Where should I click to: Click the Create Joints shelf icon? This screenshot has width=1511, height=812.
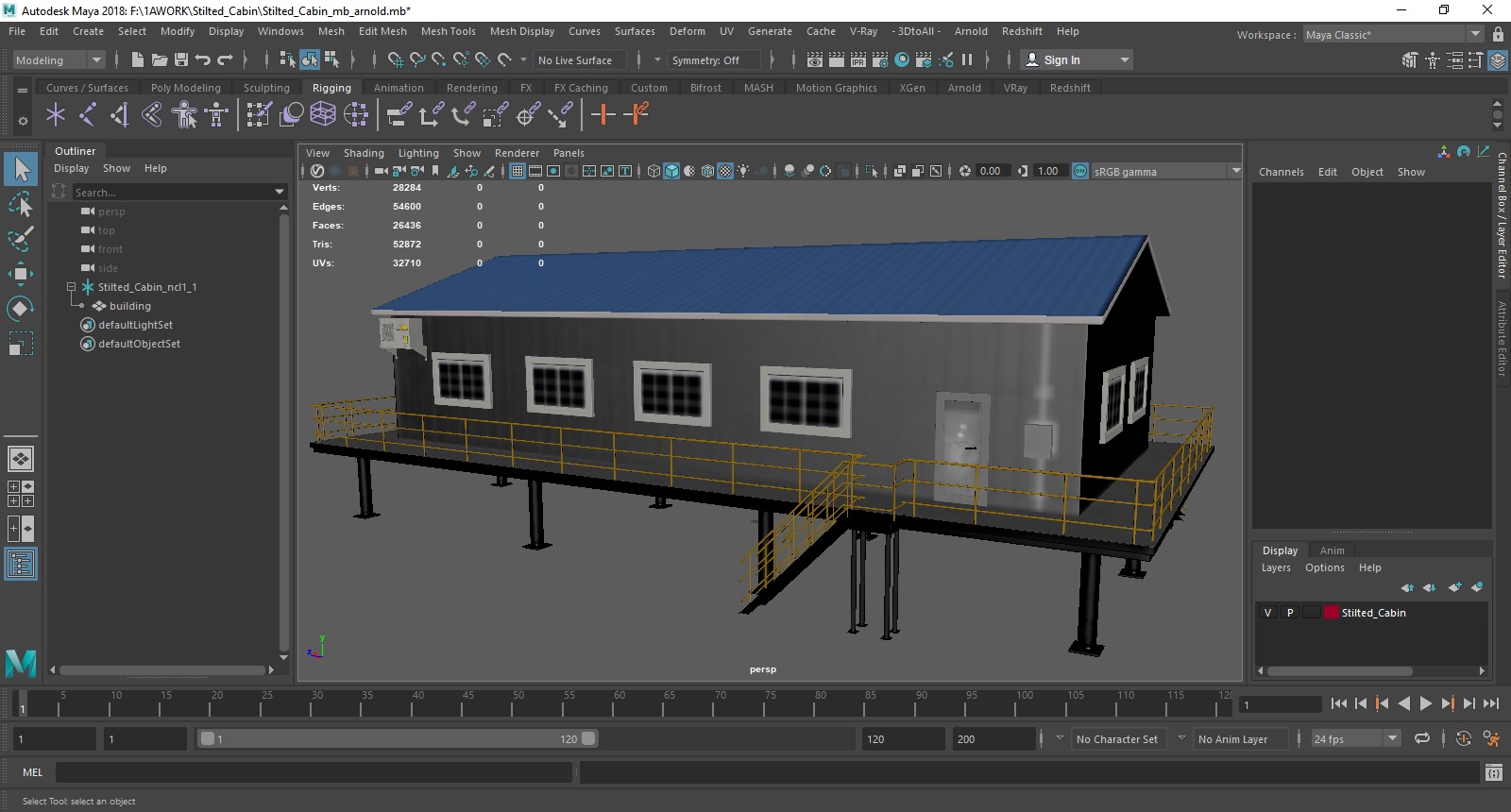(x=88, y=115)
